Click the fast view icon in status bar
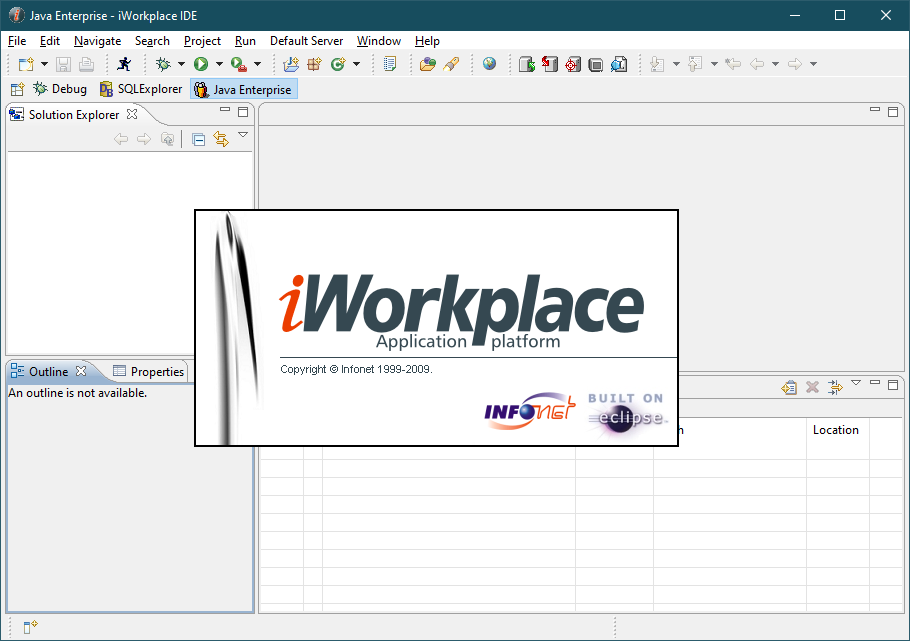Image resolution: width=910 pixels, height=641 pixels. tap(30, 626)
